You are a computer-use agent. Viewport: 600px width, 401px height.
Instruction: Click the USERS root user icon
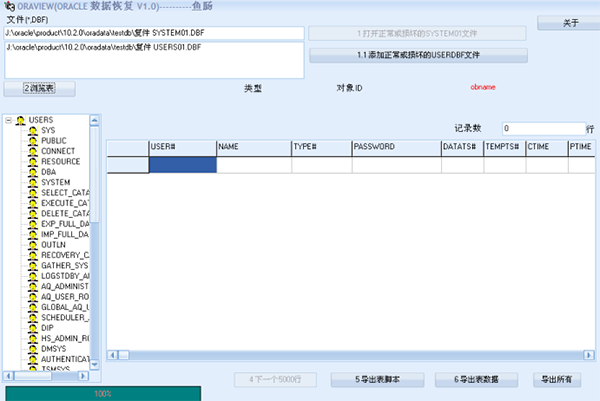pyautogui.click(x=20, y=121)
